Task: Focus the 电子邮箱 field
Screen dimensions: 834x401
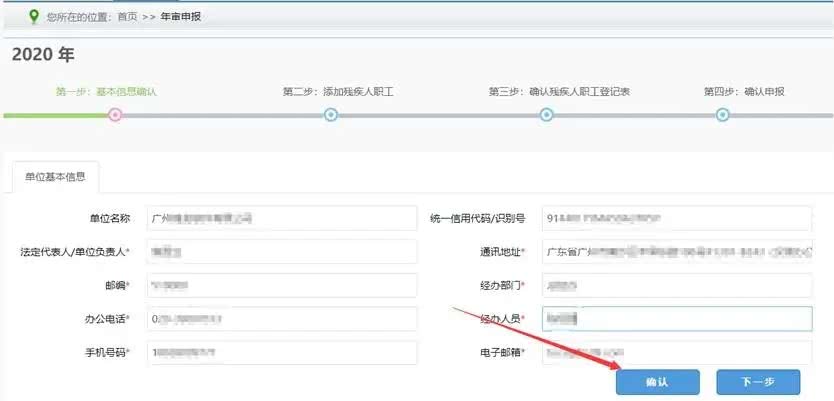Action: 676,353
